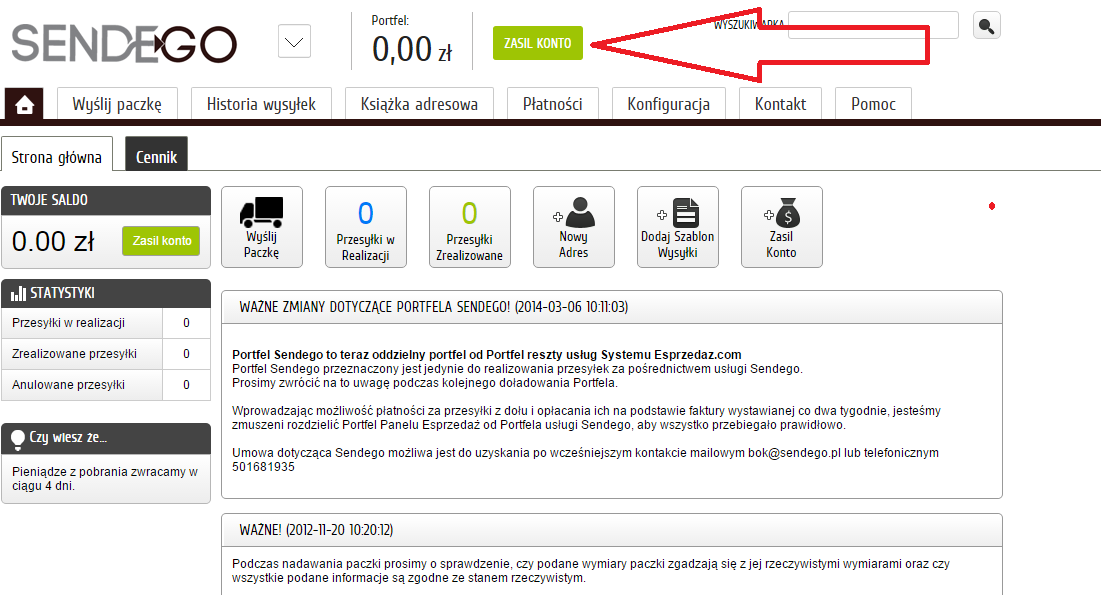1101x595 pixels.
Task: Click the phone number 501681935
Action: (x=263, y=467)
